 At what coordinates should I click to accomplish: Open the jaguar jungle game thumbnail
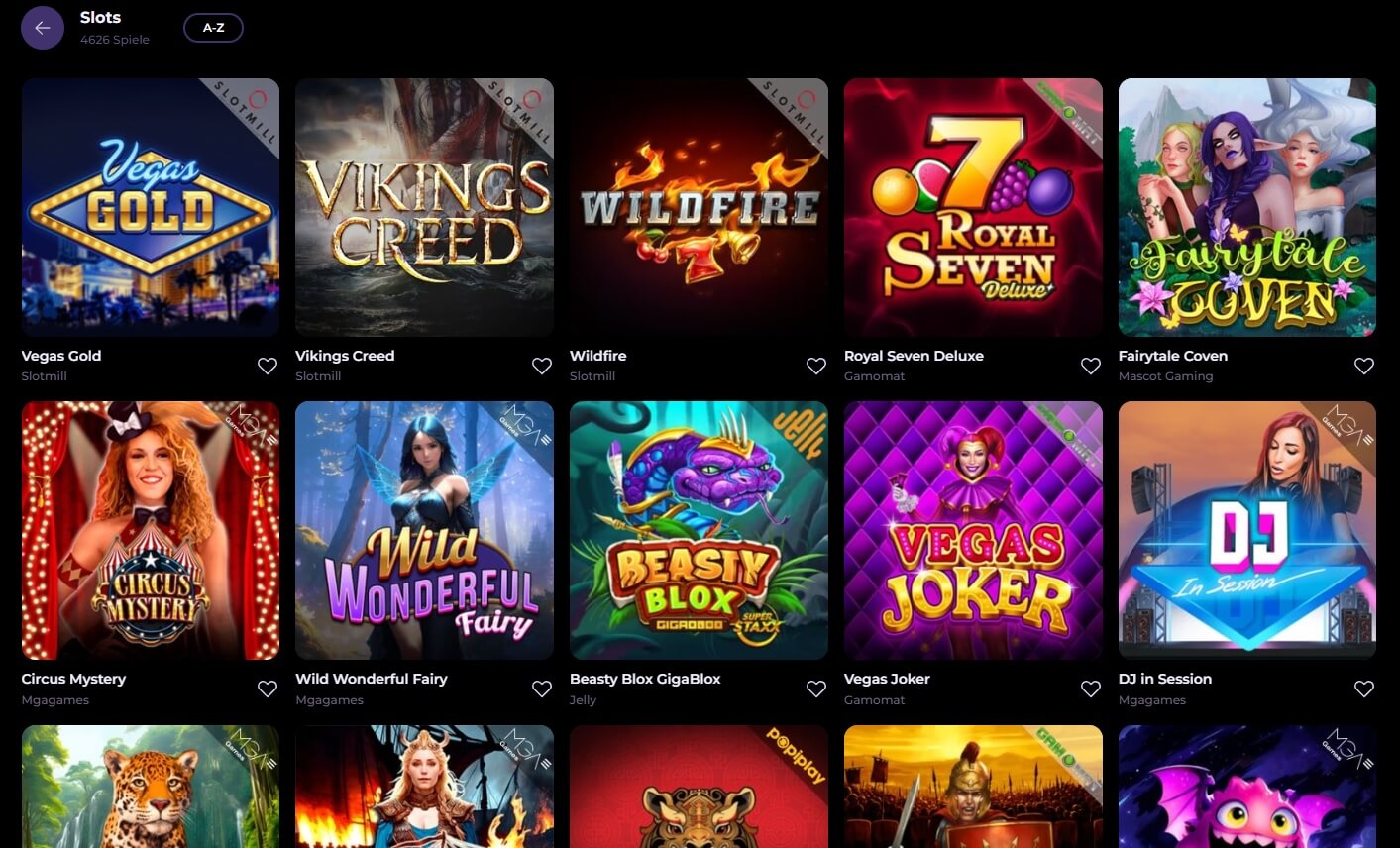pyautogui.click(x=151, y=787)
